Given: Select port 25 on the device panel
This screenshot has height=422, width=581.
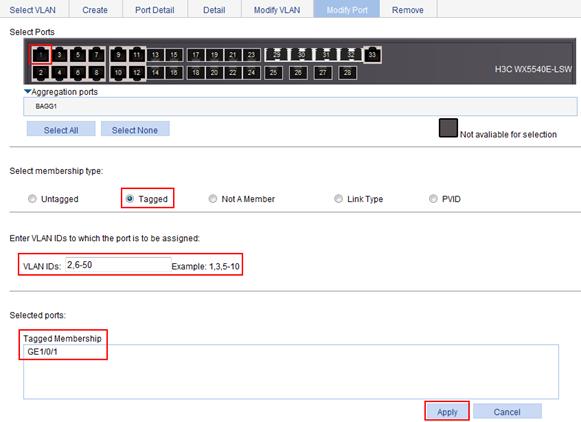Looking at the screenshot, I should pyautogui.click(x=273, y=73).
